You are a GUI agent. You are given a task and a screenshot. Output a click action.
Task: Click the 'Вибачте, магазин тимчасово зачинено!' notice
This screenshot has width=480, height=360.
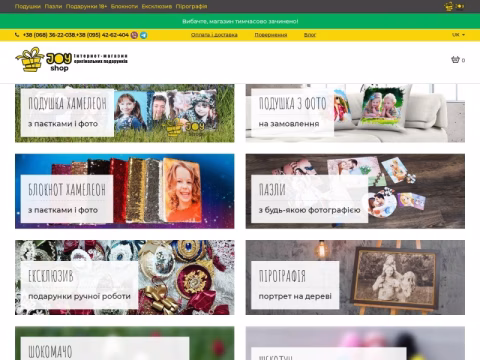pyautogui.click(x=240, y=21)
